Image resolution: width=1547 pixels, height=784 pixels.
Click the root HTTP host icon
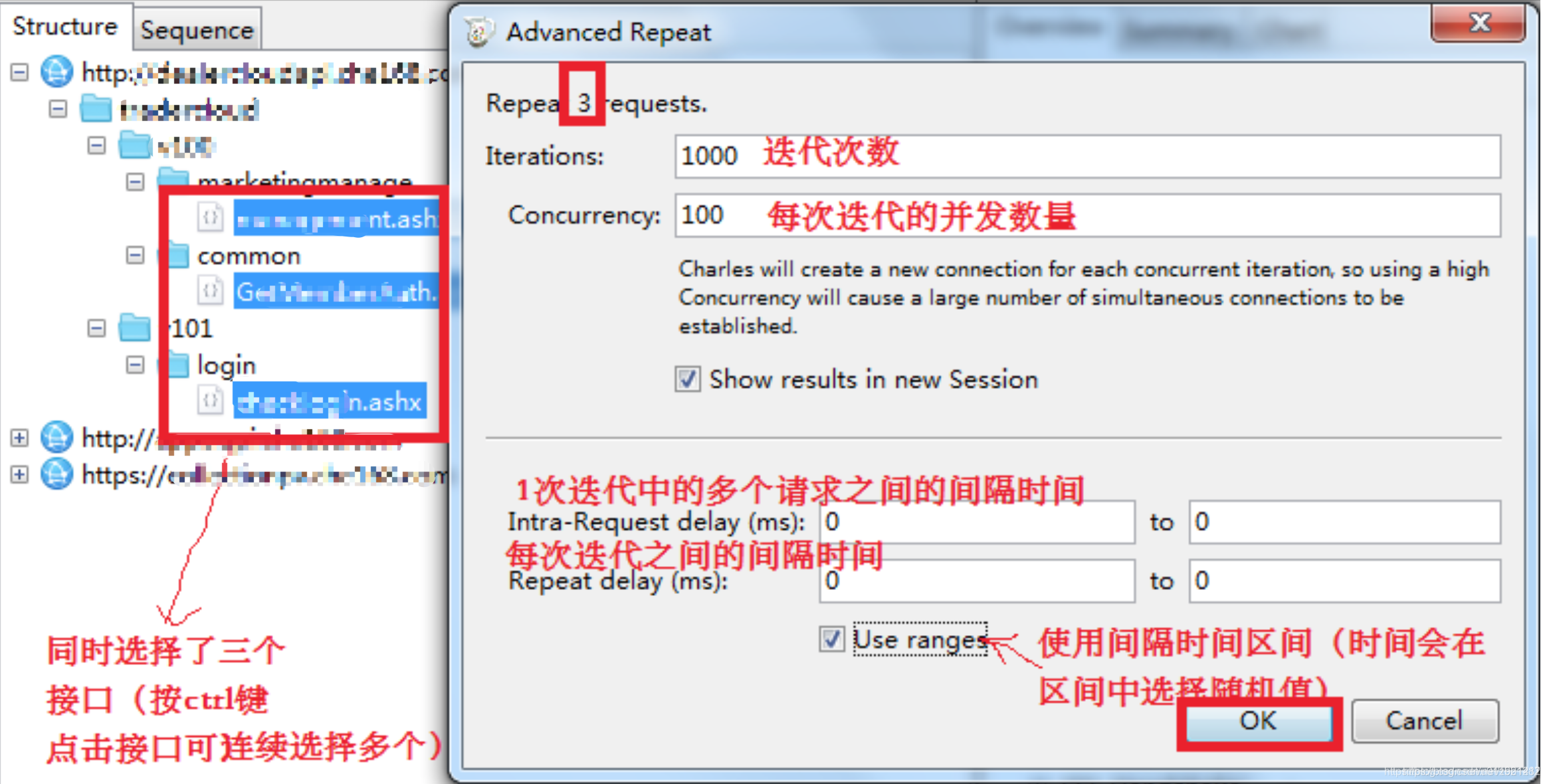[x=57, y=69]
